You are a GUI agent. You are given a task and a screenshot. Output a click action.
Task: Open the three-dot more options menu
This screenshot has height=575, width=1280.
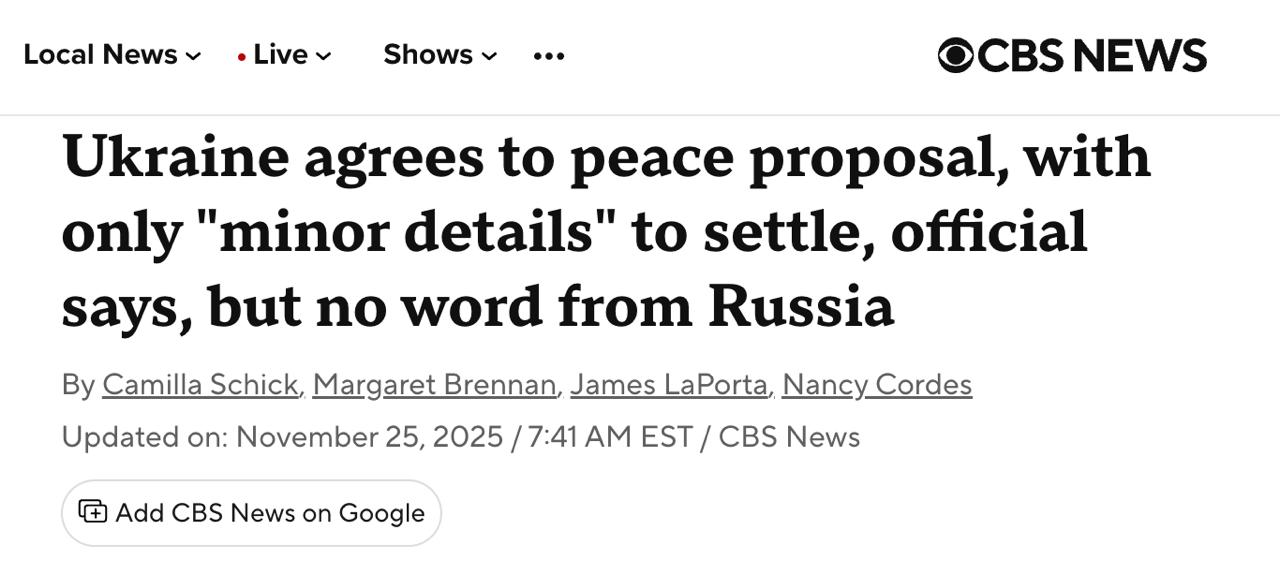(549, 56)
